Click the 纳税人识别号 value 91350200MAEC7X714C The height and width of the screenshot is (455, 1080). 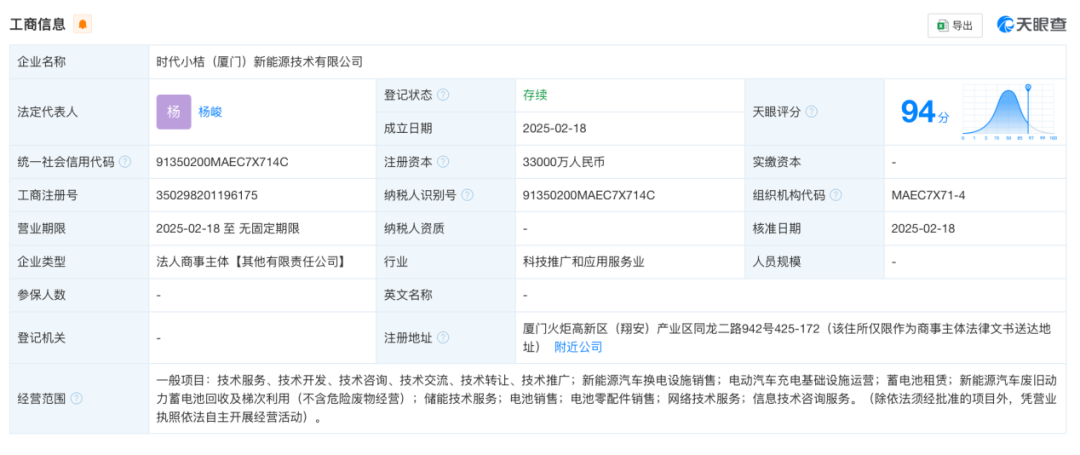(588, 195)
